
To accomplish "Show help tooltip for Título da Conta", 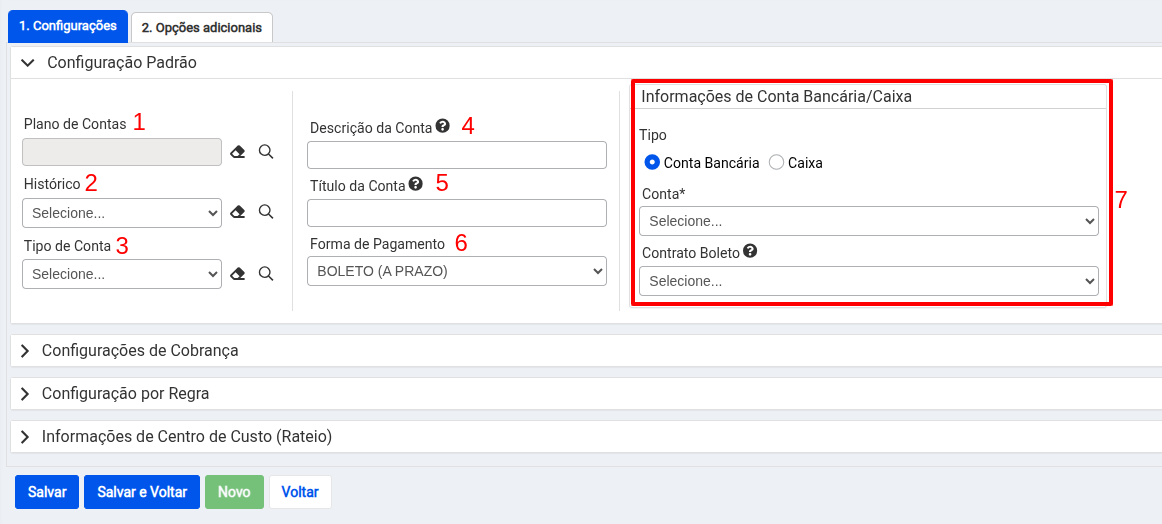I will [416, 184].
